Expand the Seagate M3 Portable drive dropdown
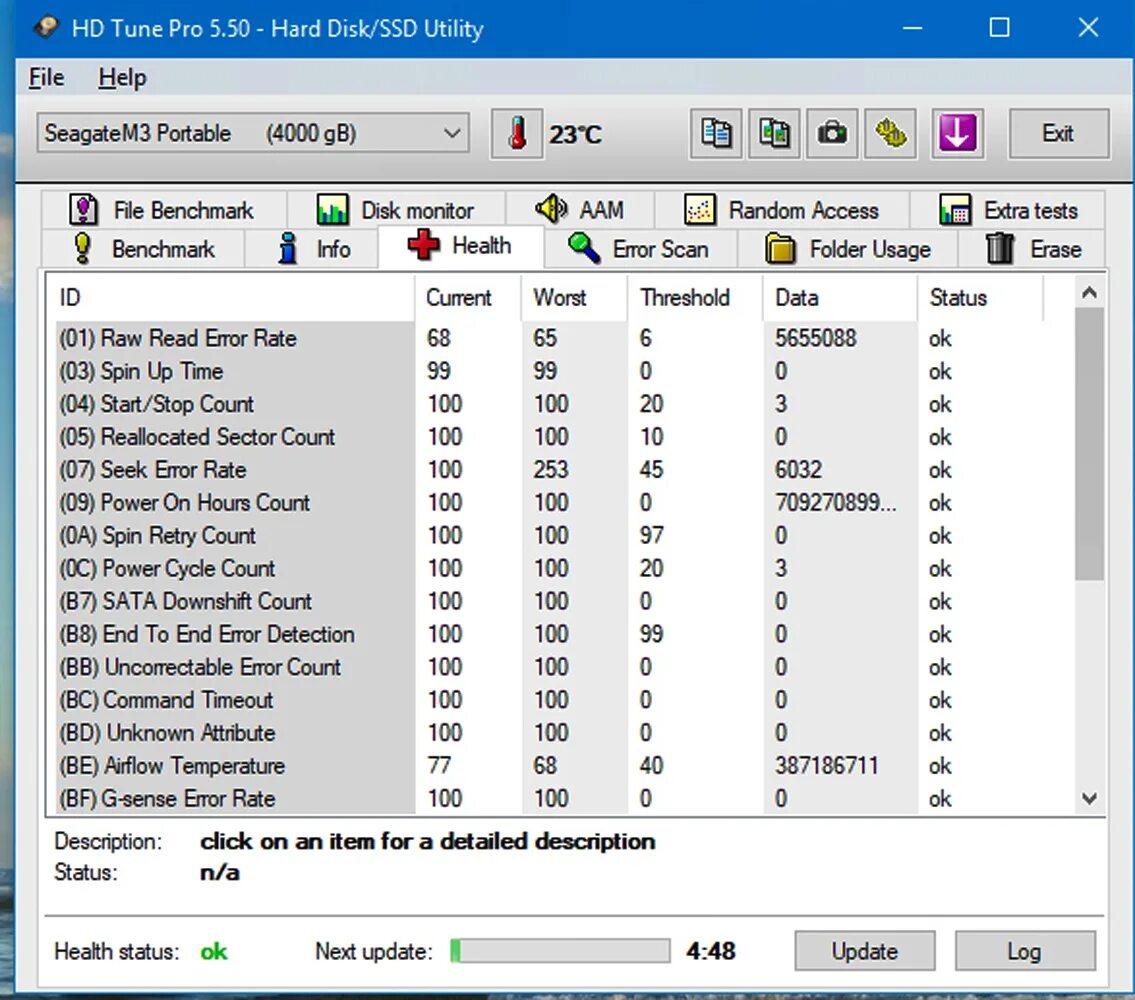The width and height of the screenshot is (1135, 1000). click(253, 133)
